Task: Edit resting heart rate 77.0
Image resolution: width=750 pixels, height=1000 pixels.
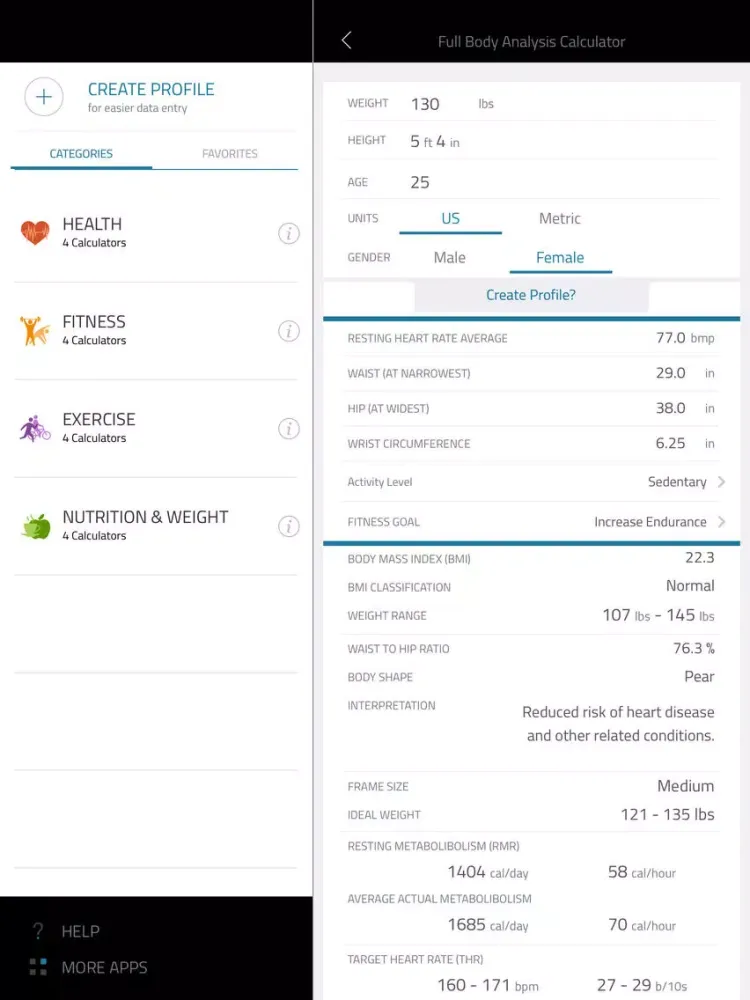Action: [670, 337]
